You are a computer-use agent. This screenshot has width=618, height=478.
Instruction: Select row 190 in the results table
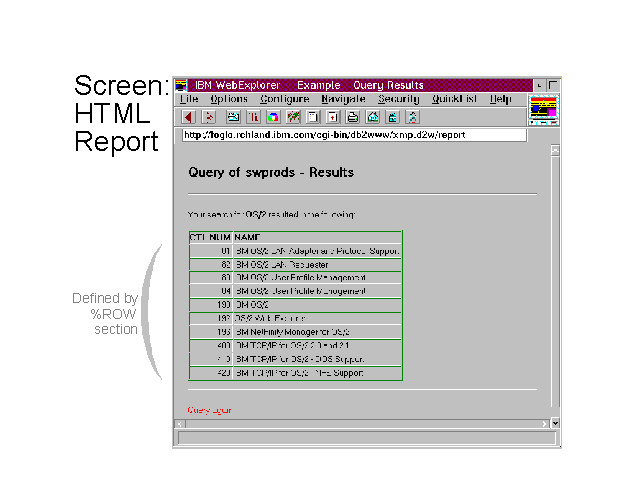(296, 305)
